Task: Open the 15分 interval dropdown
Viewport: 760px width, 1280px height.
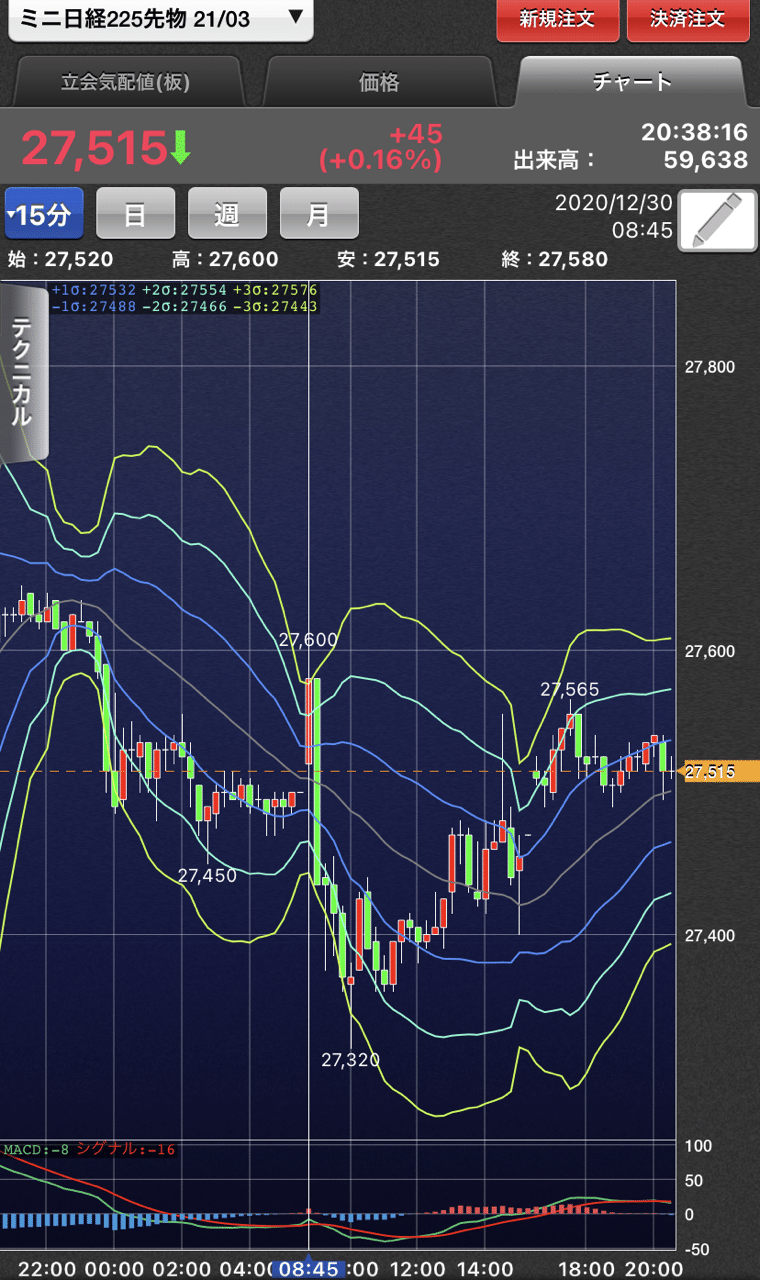Action: pyautogui.click(x=43, y=214)
